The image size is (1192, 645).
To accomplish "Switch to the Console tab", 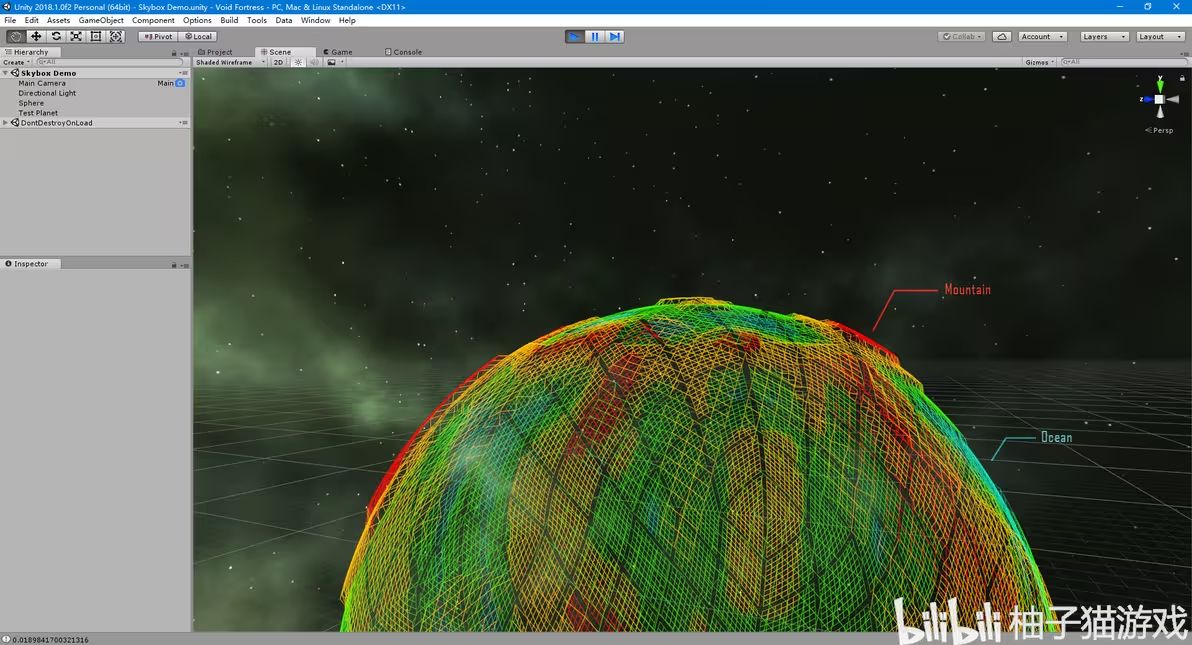I will point(404,52).
